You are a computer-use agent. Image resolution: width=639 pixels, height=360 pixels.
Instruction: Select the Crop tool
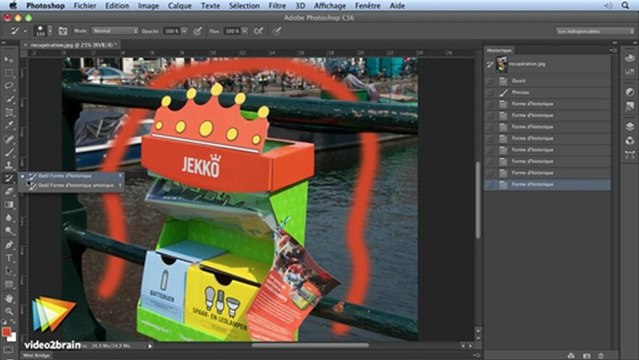pos(9,112)
